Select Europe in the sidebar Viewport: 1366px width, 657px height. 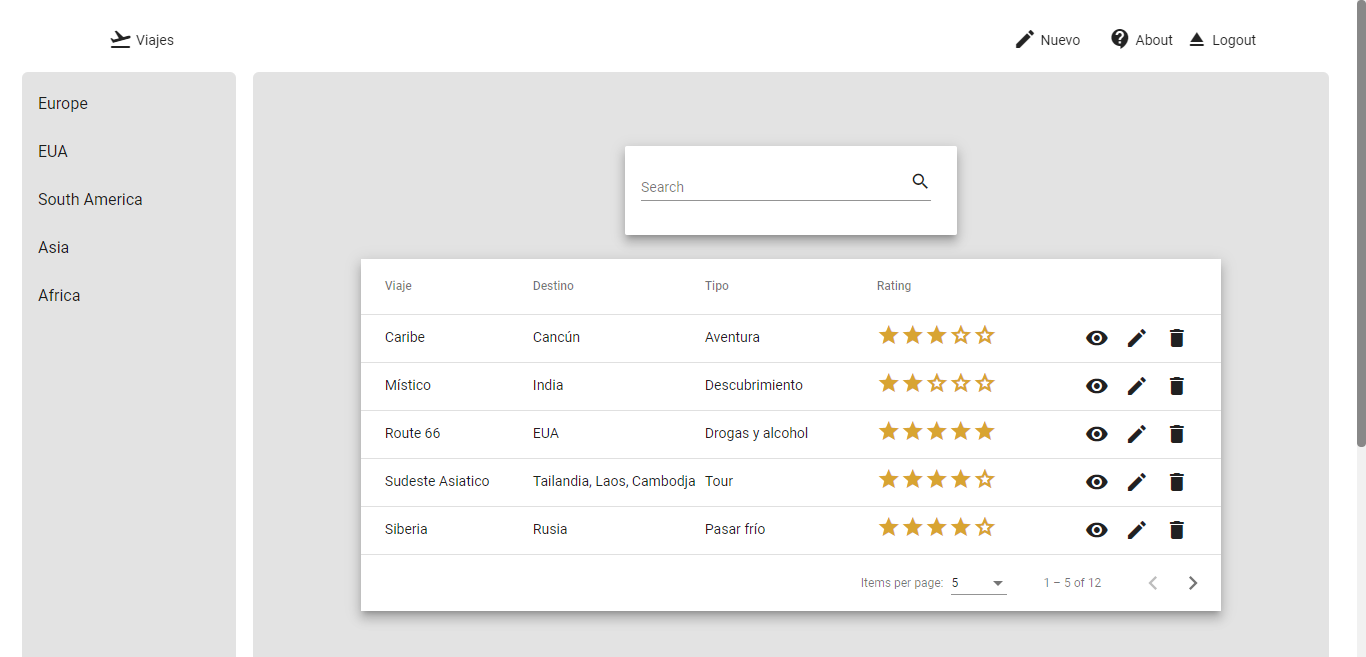pyautogui.click(x=62, y=103)
